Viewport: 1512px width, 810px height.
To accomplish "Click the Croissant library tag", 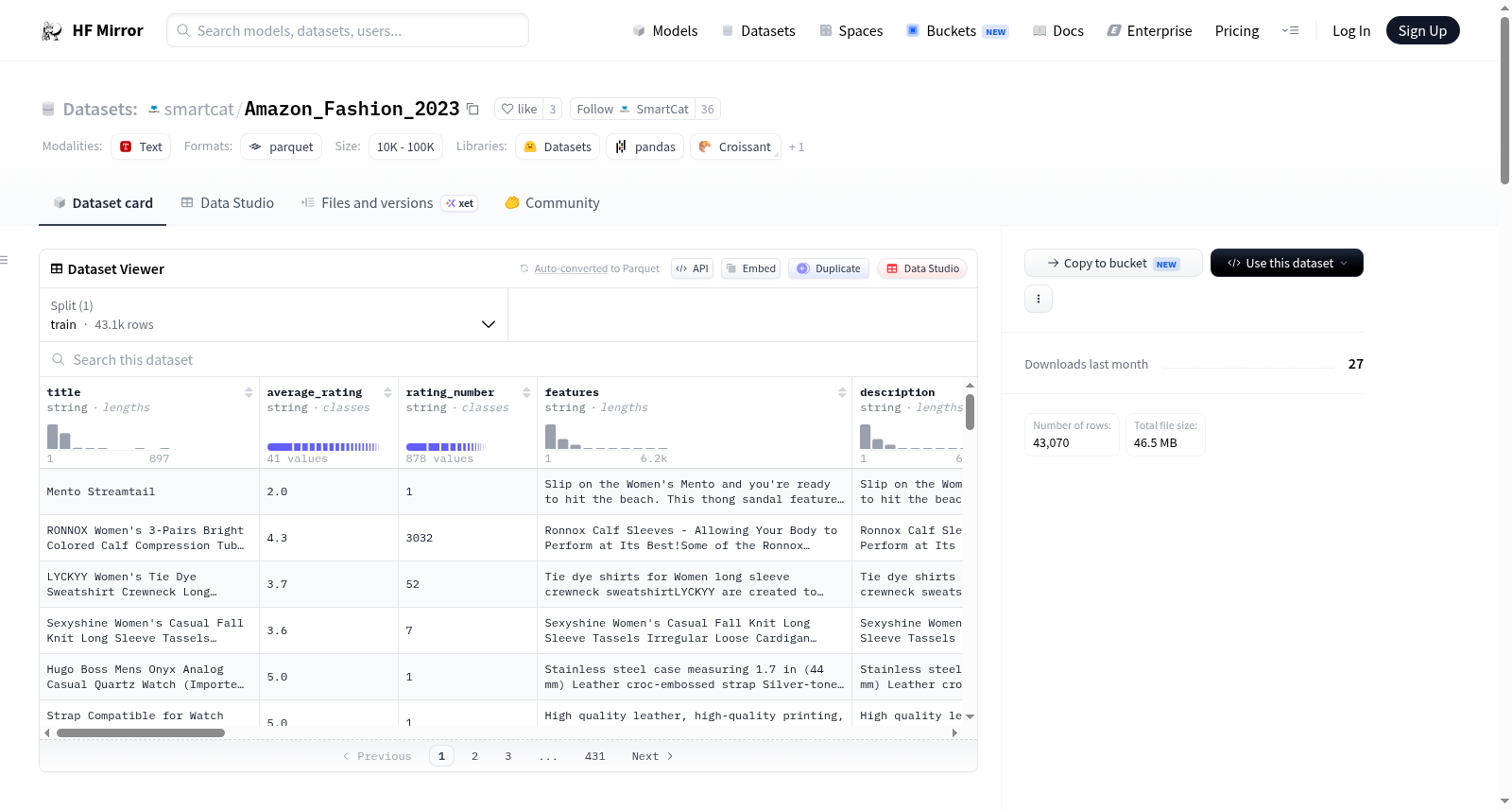I will pos(736,146).
